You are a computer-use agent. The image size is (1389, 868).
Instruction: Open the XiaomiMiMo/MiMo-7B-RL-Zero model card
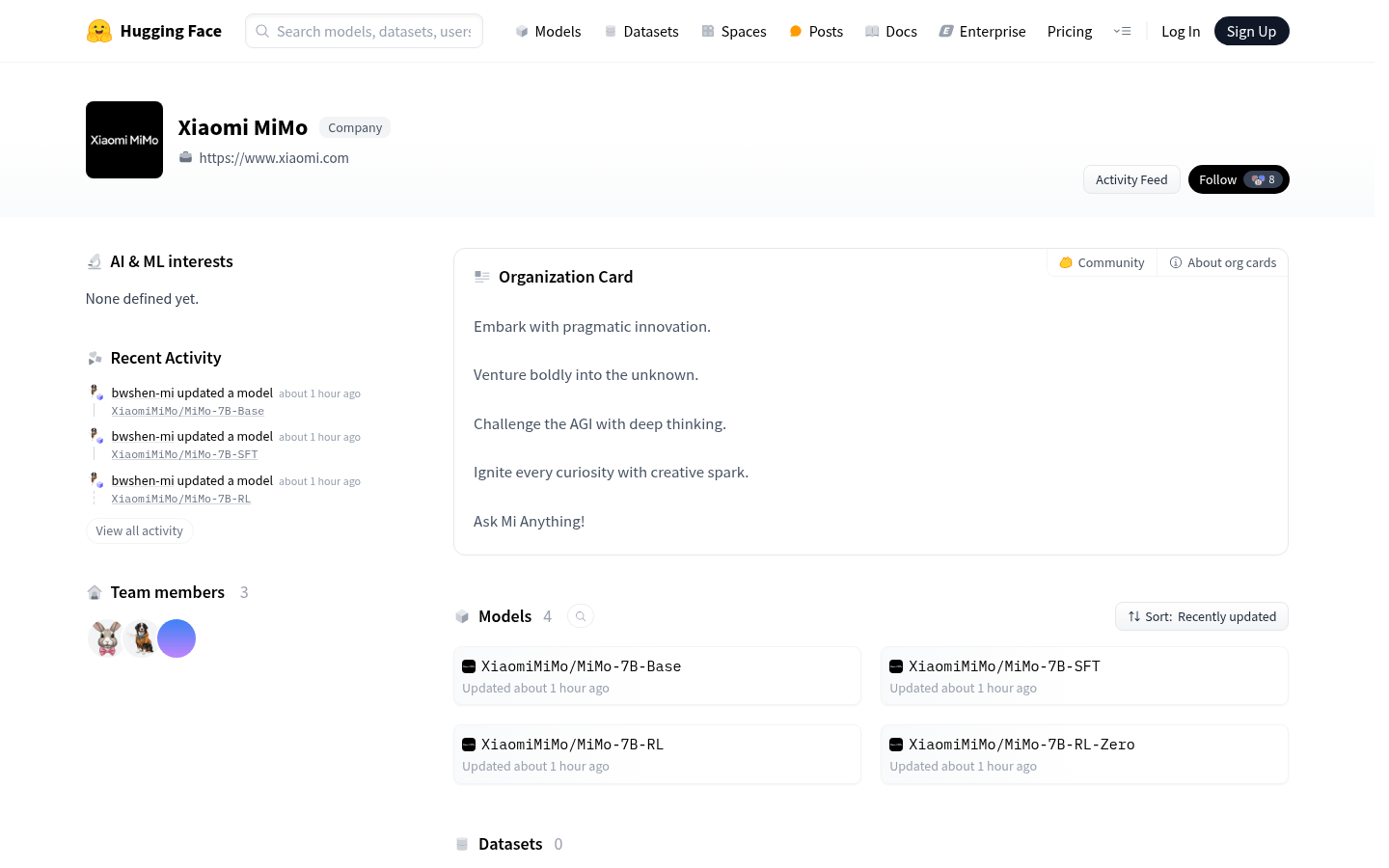(x=1084, y=754)
